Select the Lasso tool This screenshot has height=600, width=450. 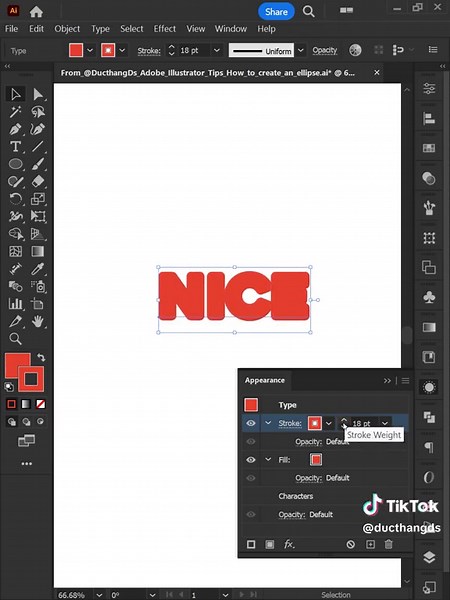click(x=38, y=112)
